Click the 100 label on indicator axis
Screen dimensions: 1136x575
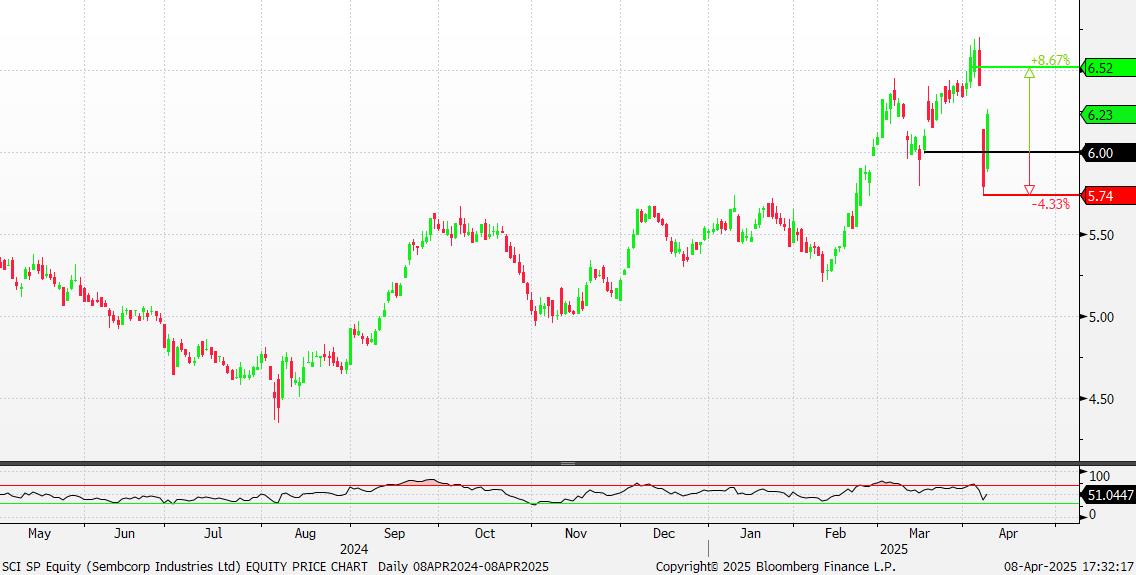[x=1100, y=476]
